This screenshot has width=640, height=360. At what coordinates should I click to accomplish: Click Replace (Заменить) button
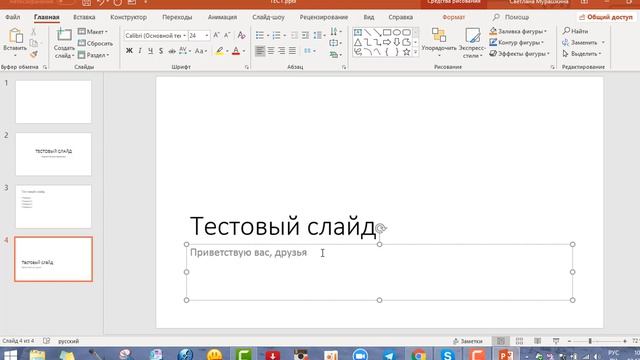580,42
